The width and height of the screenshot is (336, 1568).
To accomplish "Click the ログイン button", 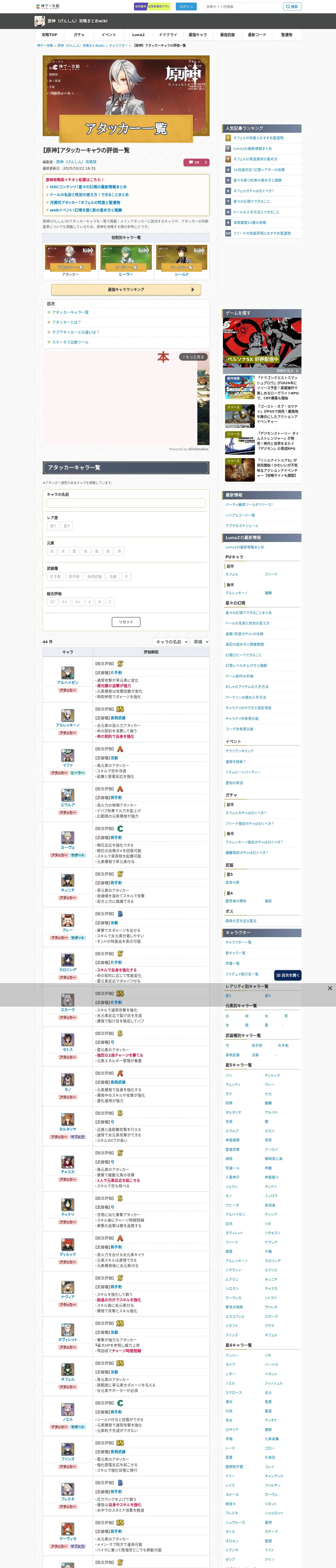I will click(x=186, y=7).
